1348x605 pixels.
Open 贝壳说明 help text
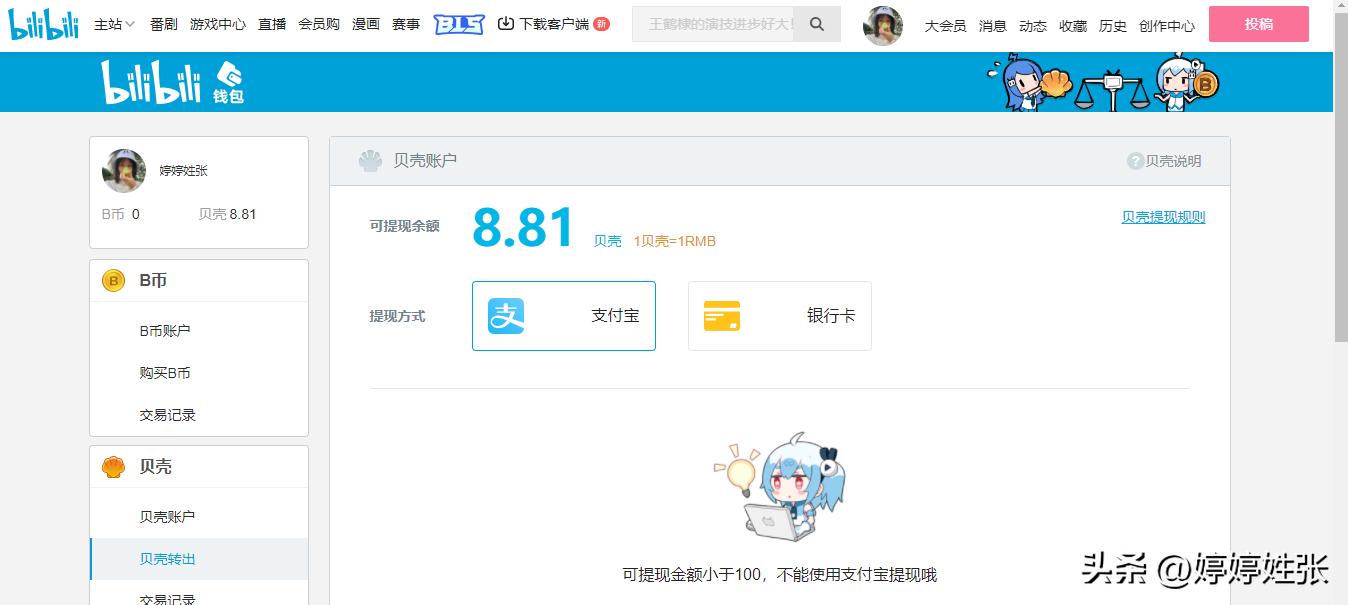[1173, 161]
